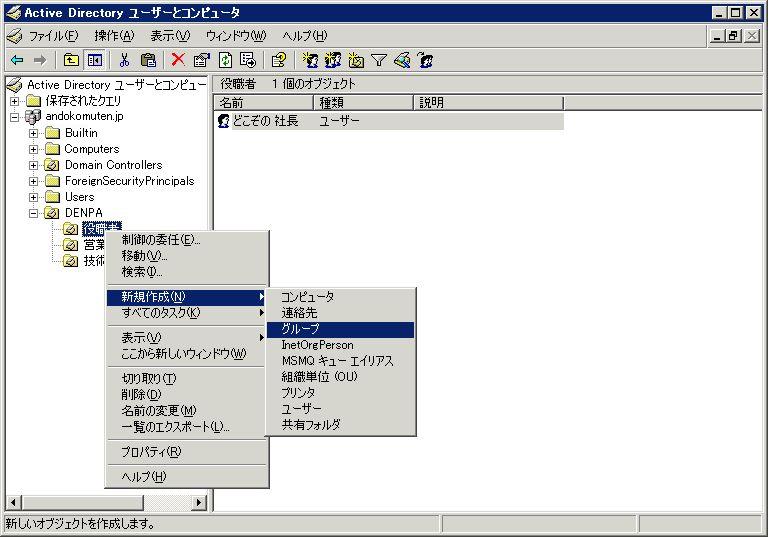Sort by the 名前 column header
Screen dimensions: 768x537
(x=264, y=103)
